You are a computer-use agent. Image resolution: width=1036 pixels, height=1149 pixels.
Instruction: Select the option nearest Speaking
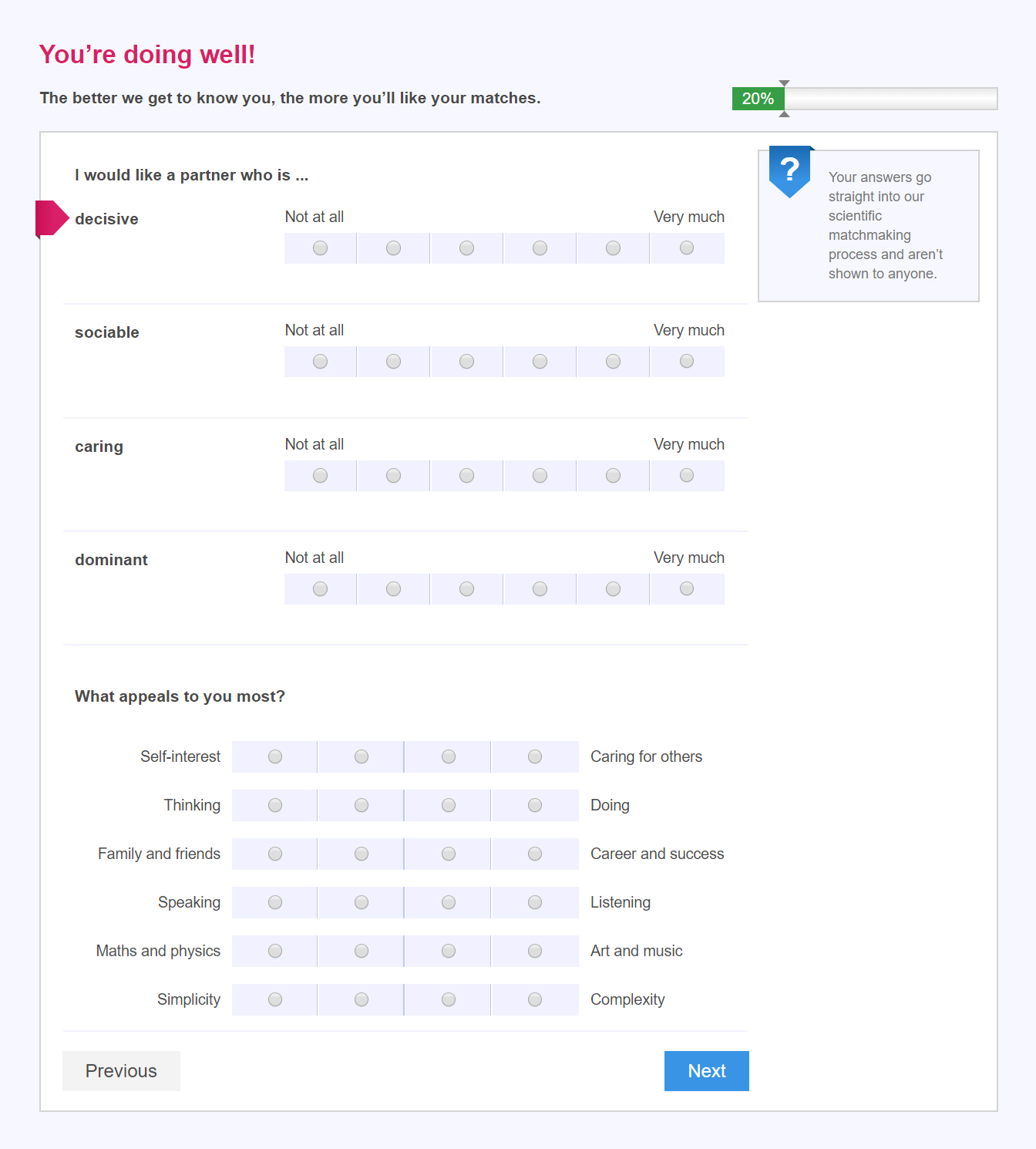pyautogui.click(x=275, y=903)
